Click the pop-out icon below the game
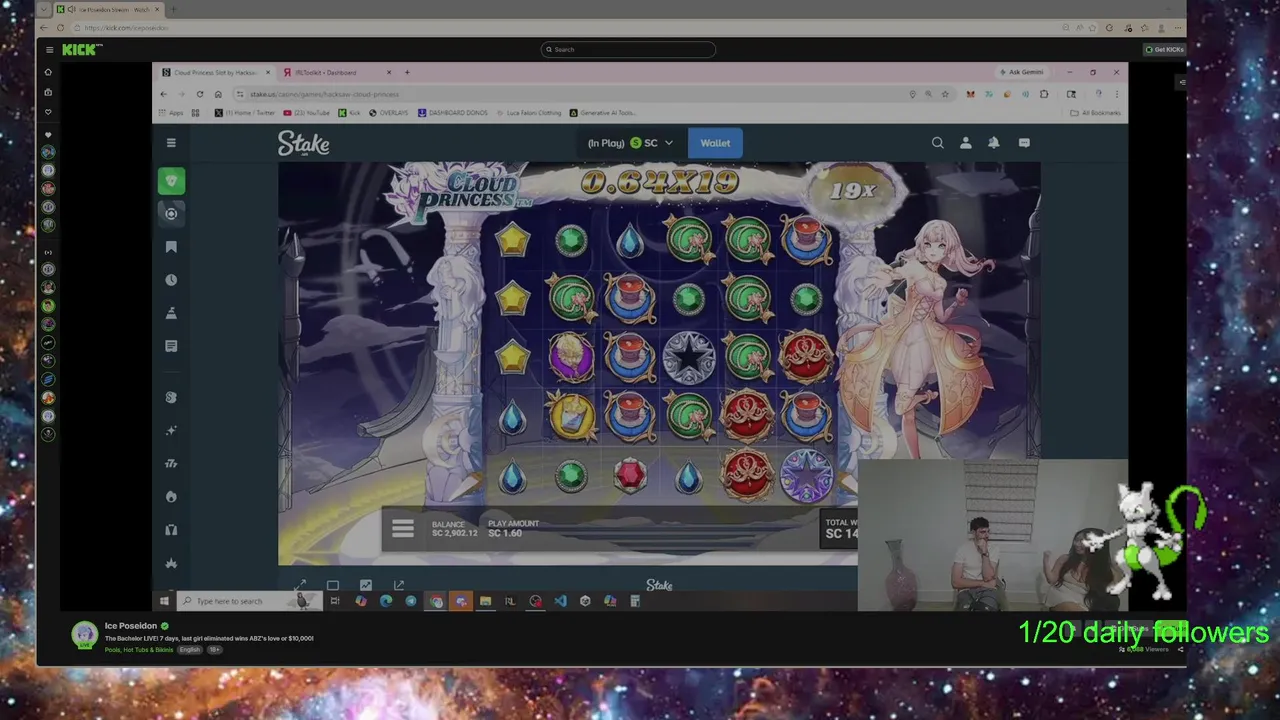The image size is (1280, 720). coord(399,585)
